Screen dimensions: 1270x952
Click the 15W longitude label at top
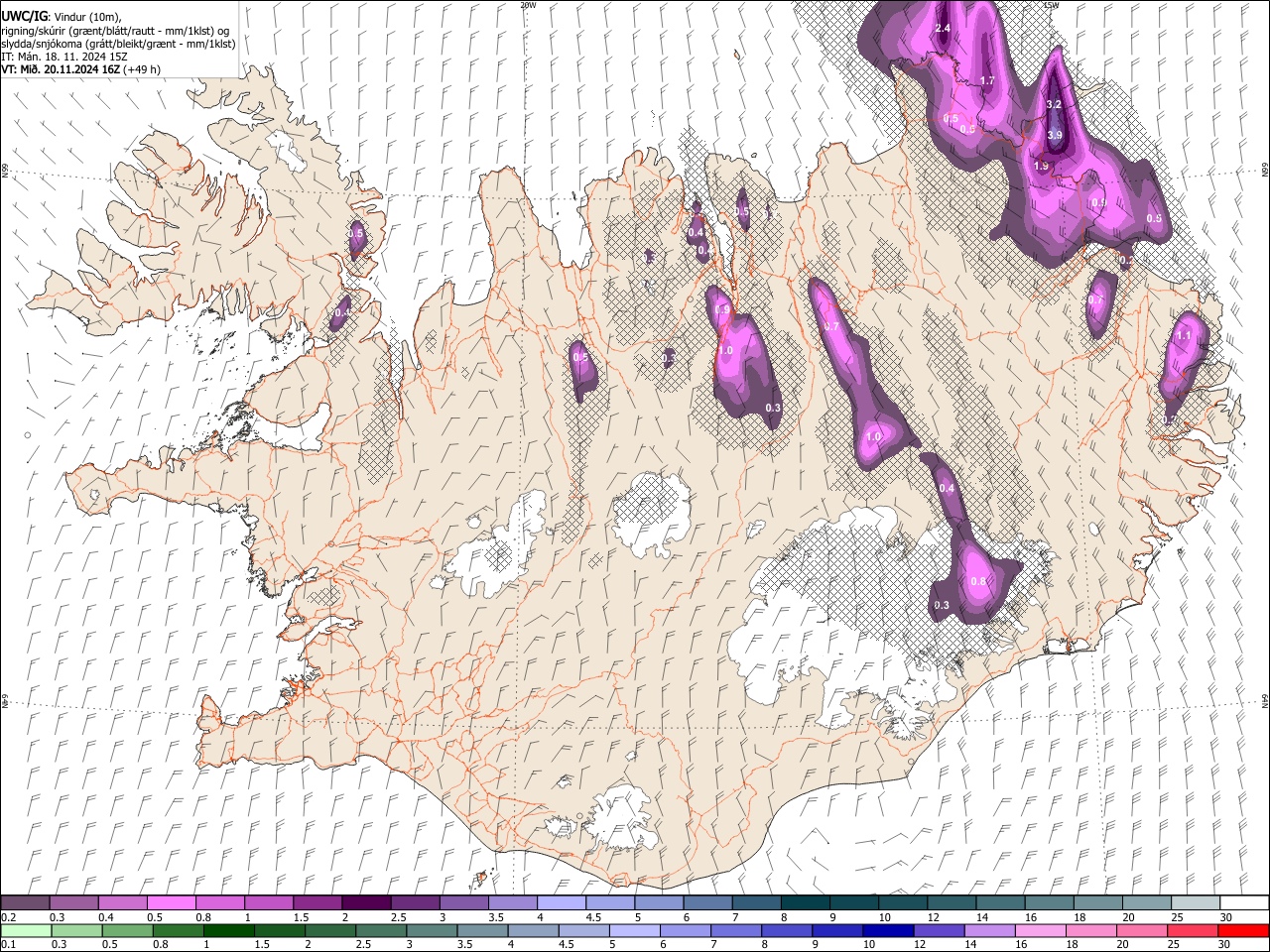(x=1051, y=5)
